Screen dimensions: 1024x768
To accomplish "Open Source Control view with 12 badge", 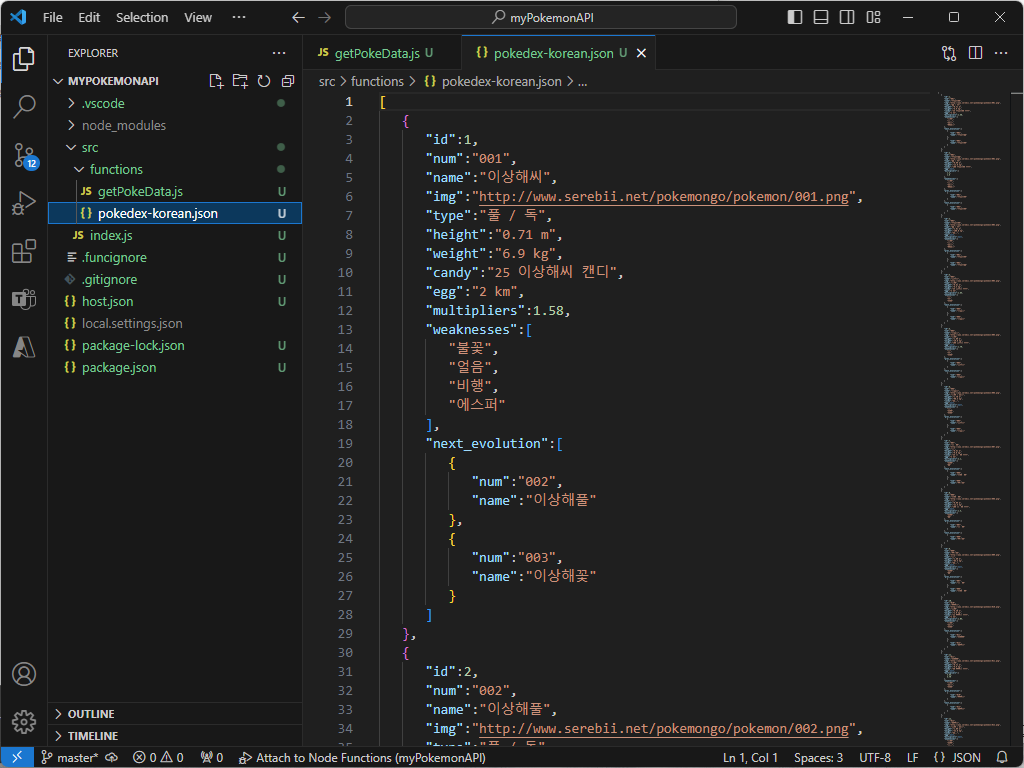I will tap(24, 155).
